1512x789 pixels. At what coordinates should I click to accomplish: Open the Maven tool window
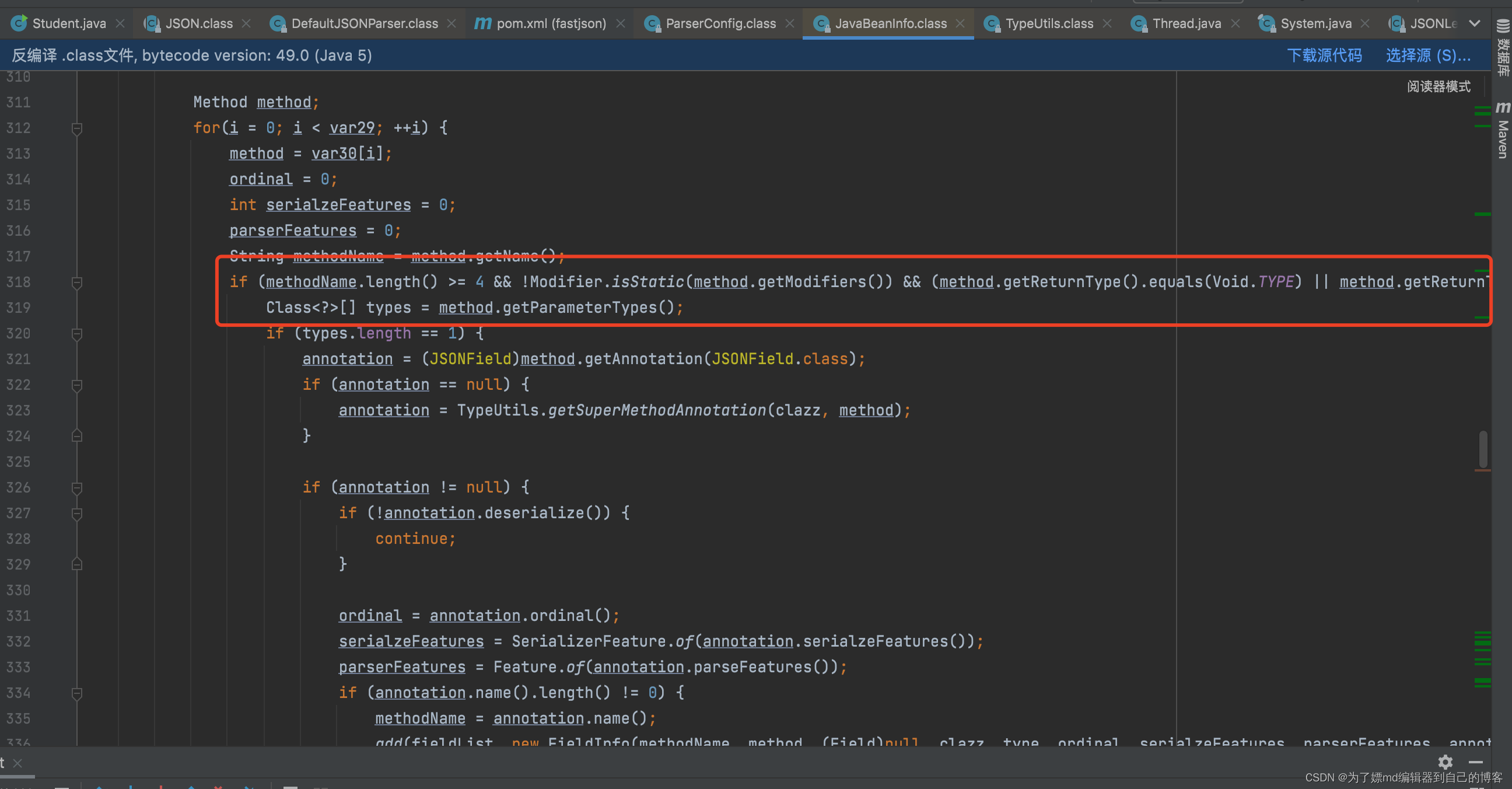pyautogui.click(x=1503, y=130)
